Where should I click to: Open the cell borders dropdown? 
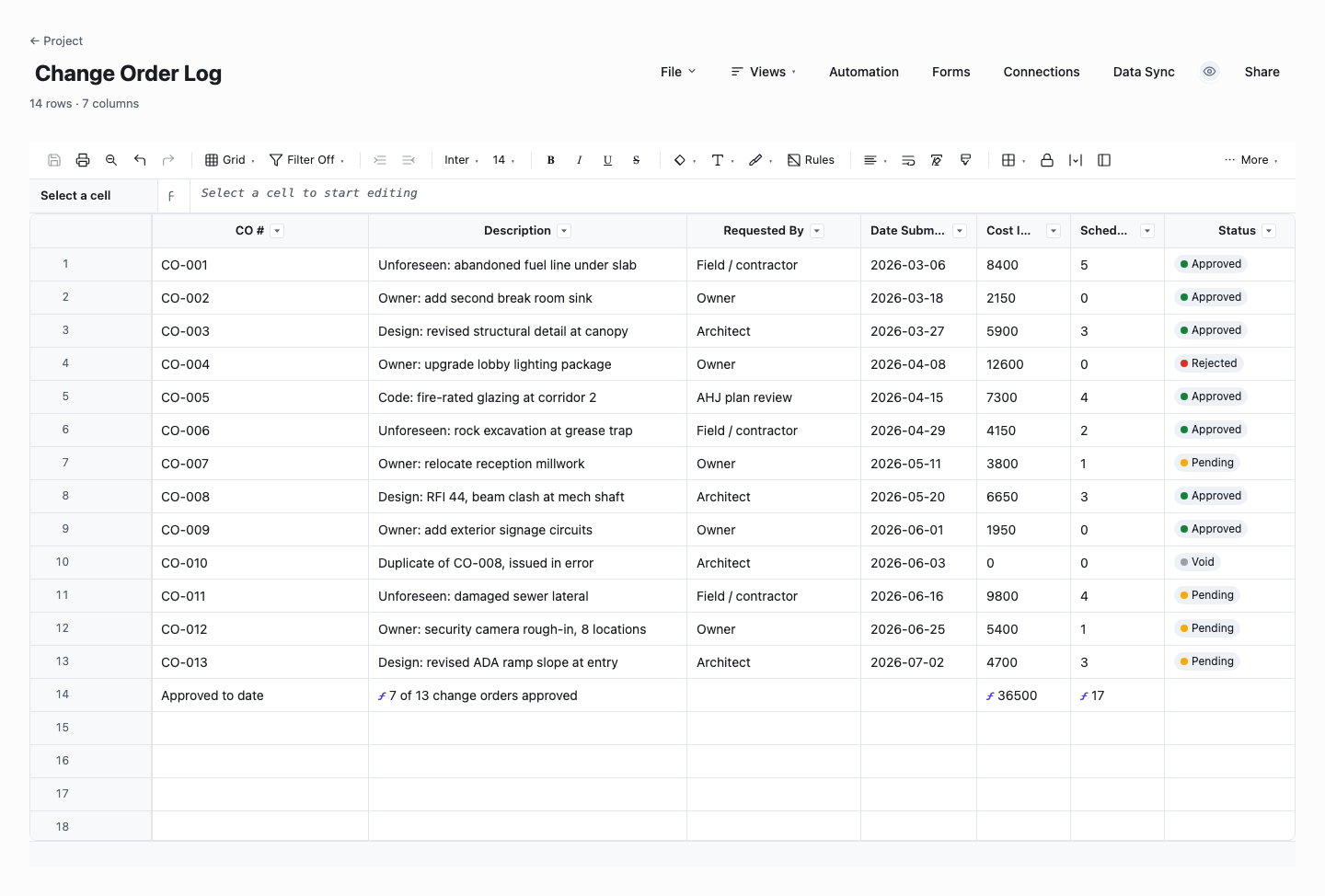[1014, 160]
